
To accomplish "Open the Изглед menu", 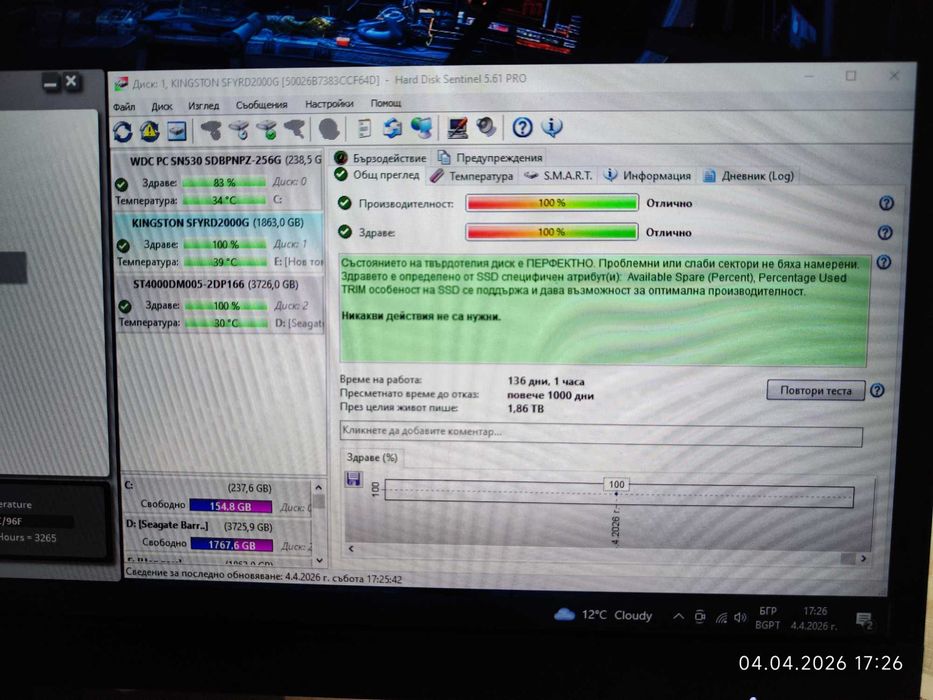I will pos(203,106).
